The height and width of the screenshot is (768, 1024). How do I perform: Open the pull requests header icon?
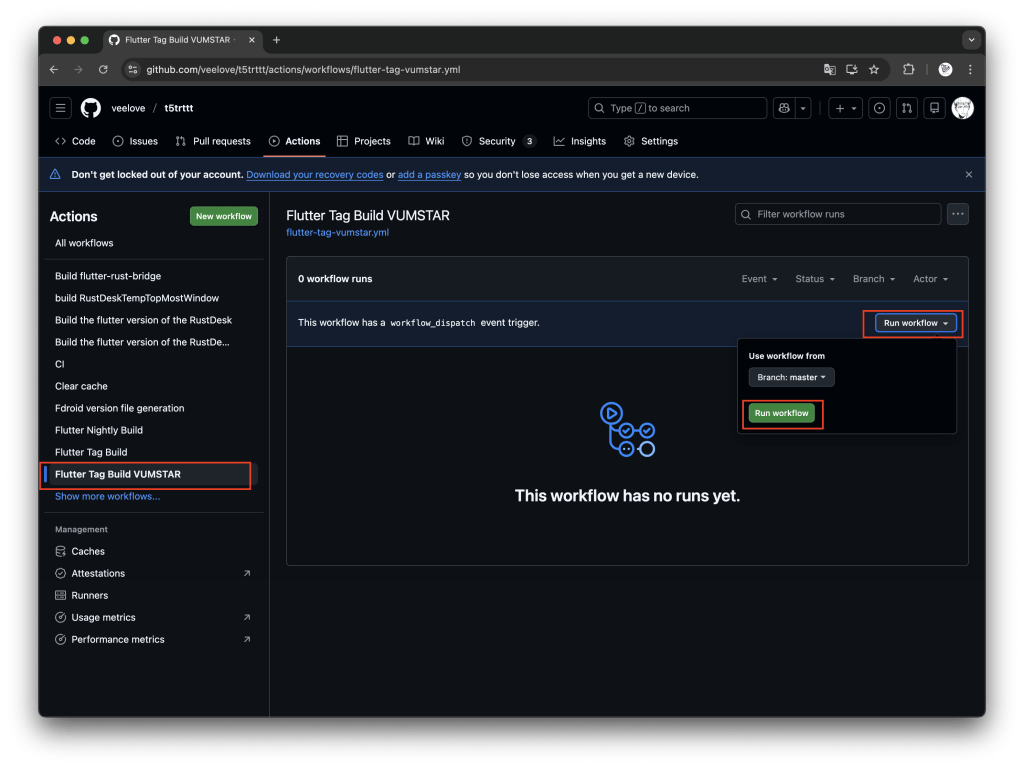[x=906, y=108]
